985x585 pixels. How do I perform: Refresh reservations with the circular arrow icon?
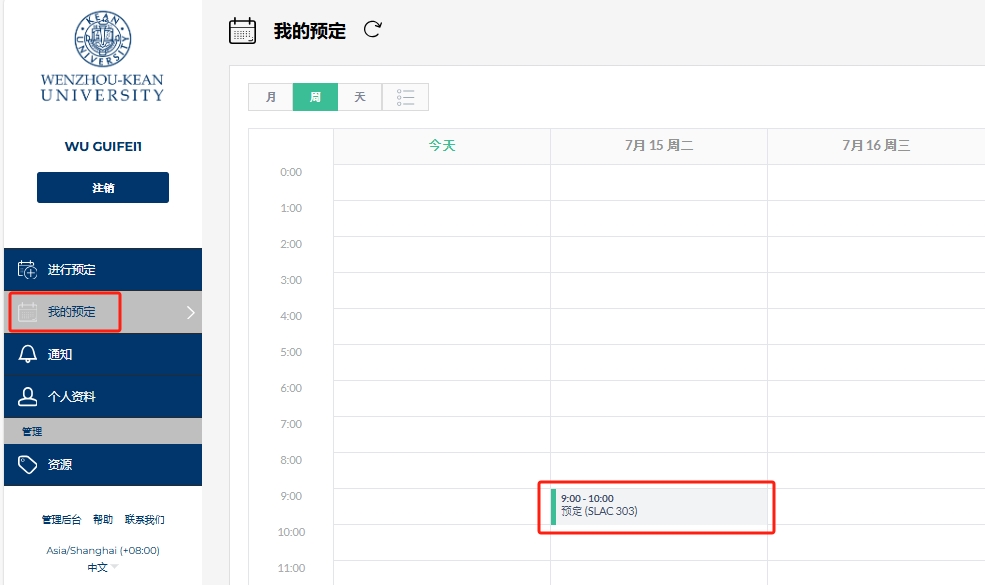click(x=373, y=29)
